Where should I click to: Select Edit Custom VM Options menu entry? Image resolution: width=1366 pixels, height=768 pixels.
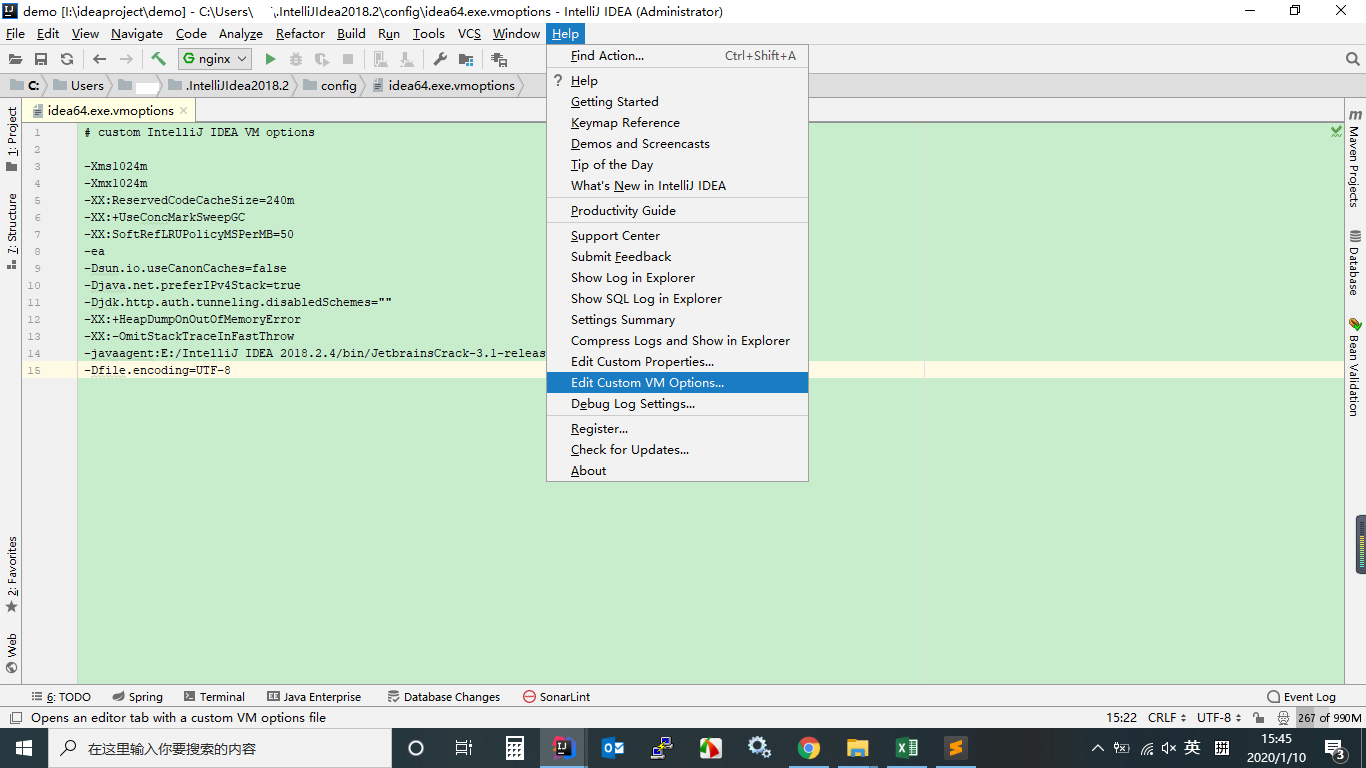(x=677, y=383)
